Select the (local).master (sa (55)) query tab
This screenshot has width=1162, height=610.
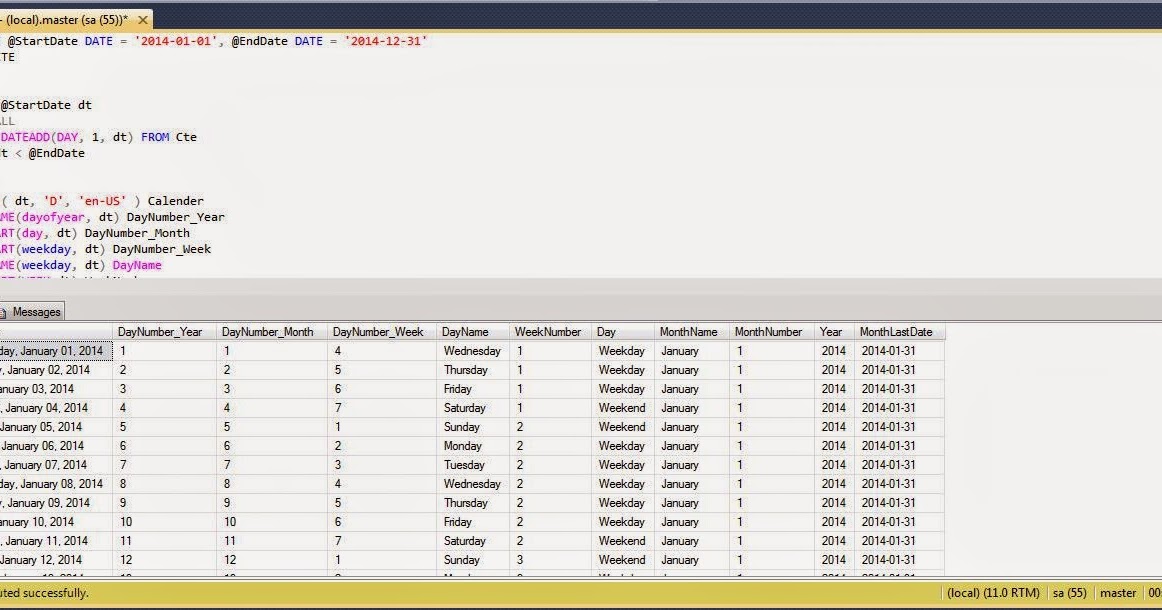pos(65,18)
